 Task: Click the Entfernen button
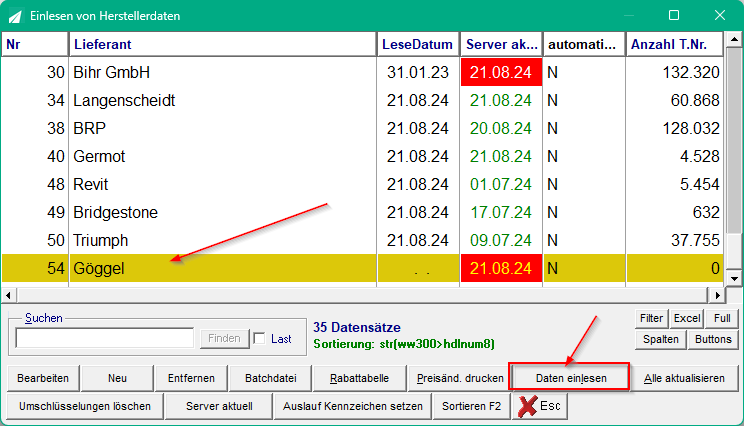[x=191, y=378]
